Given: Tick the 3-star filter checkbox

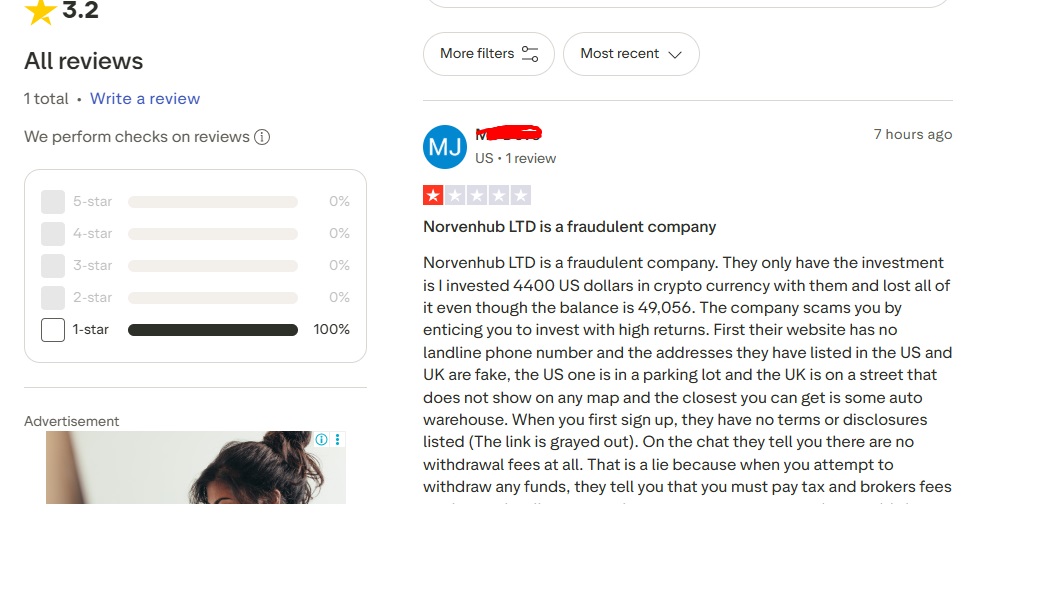Looking at the screenshot, I should pos(53,266).
